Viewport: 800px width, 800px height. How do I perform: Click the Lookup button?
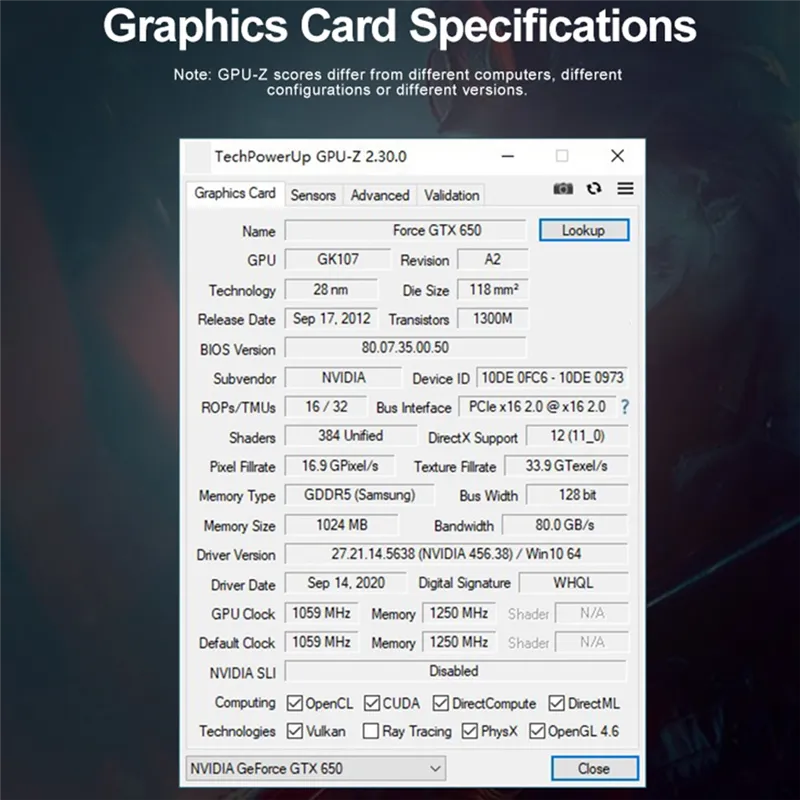584,230
